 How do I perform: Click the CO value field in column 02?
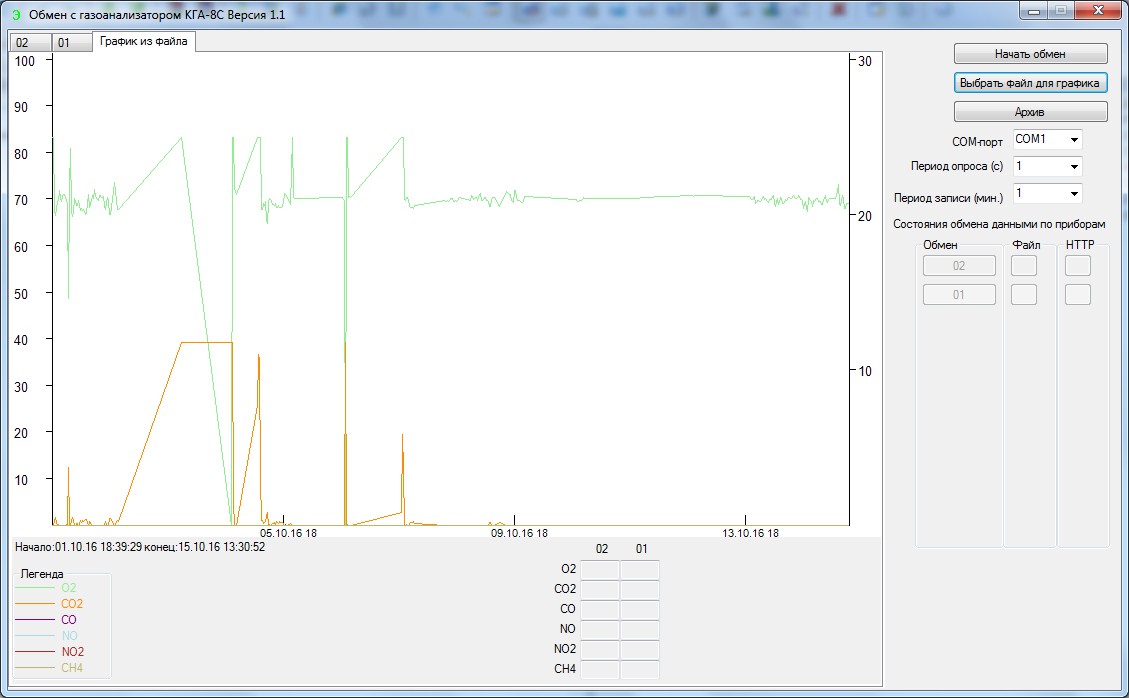[x=600, y=609]
